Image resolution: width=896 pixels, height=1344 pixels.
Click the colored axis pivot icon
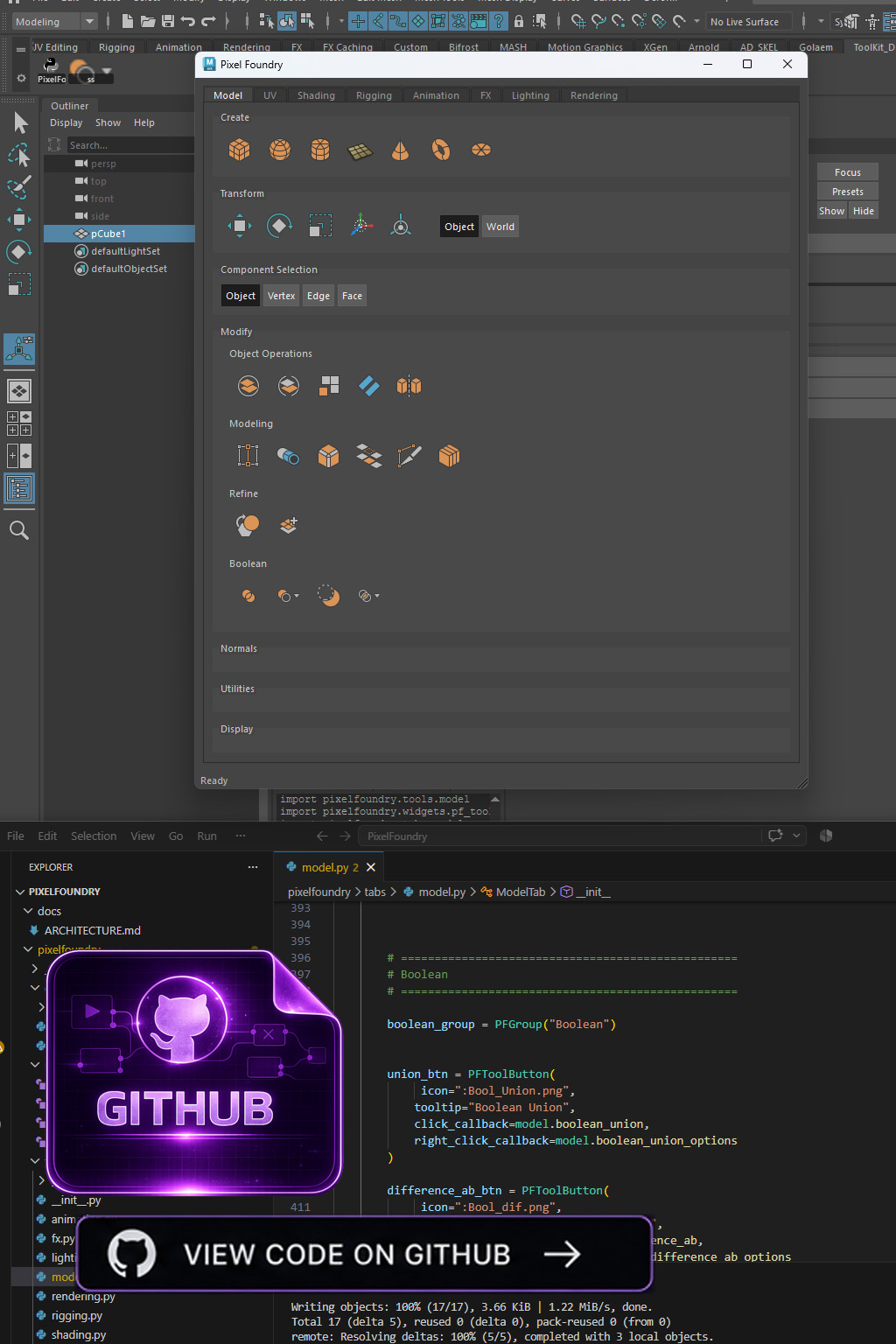[361, 226]
